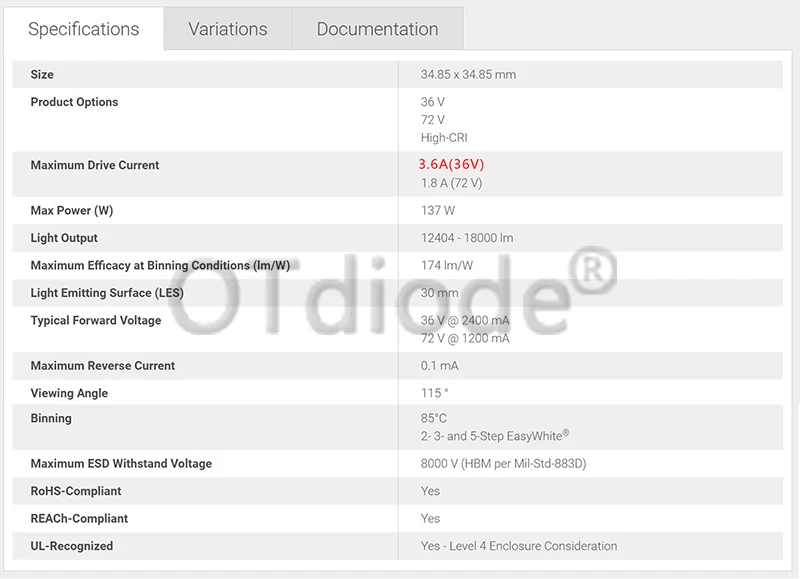Click the 1.8 A (72 V) value
Image resolution: width=800 pixels, height=579 pixels.
451,183
